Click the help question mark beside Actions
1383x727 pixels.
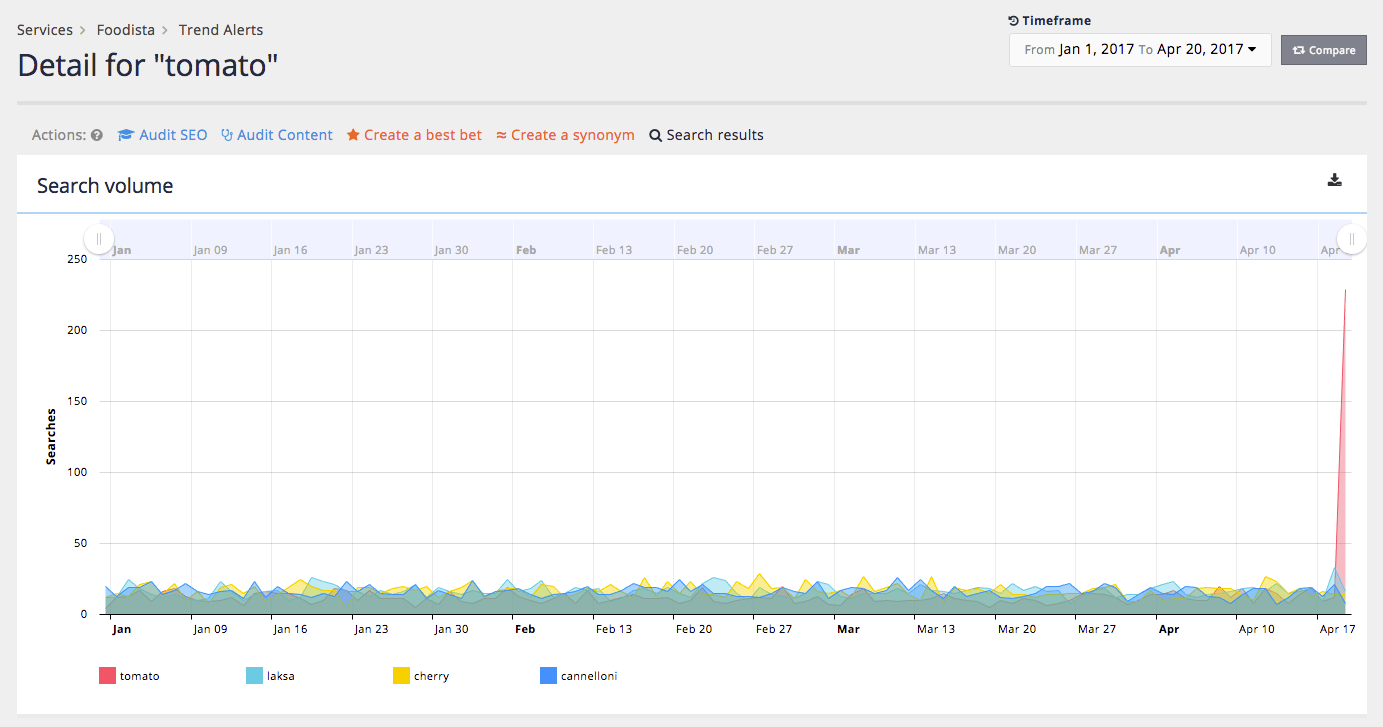click(x=97, y=135)
